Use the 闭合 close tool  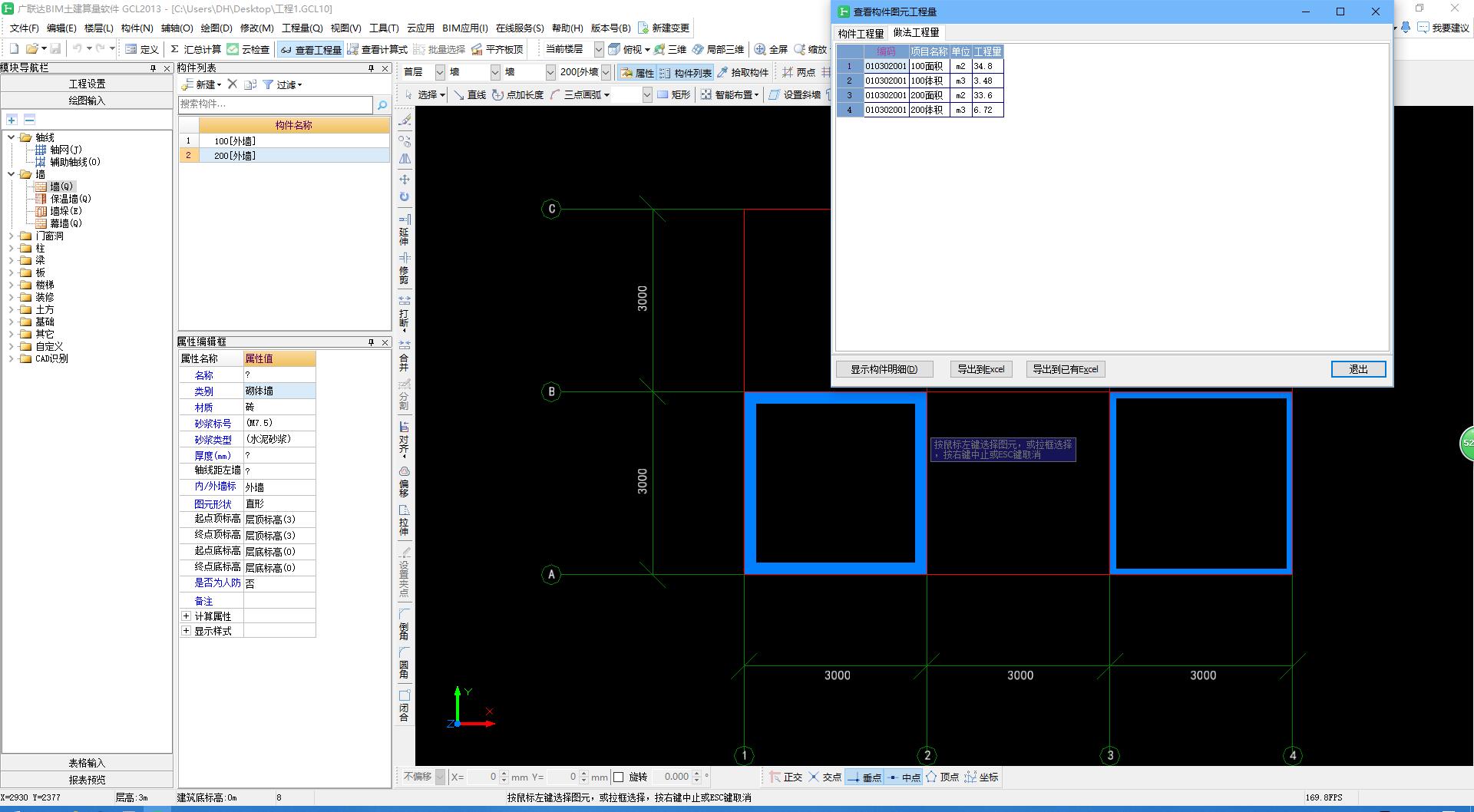(x=404, y=705)
